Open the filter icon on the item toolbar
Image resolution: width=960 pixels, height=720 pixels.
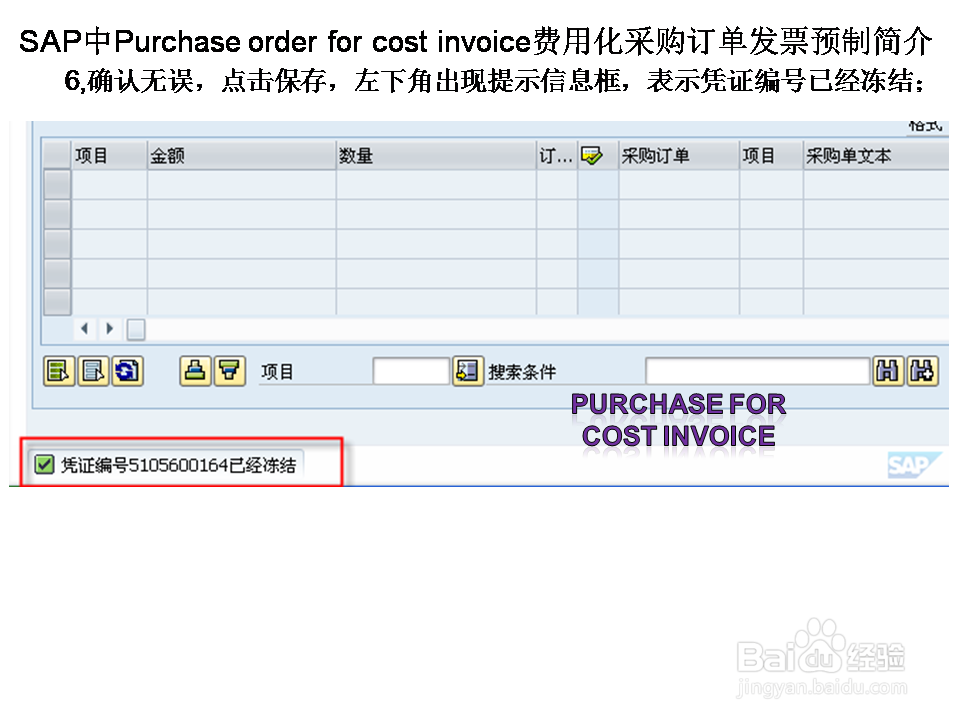(x=232, y=371)
